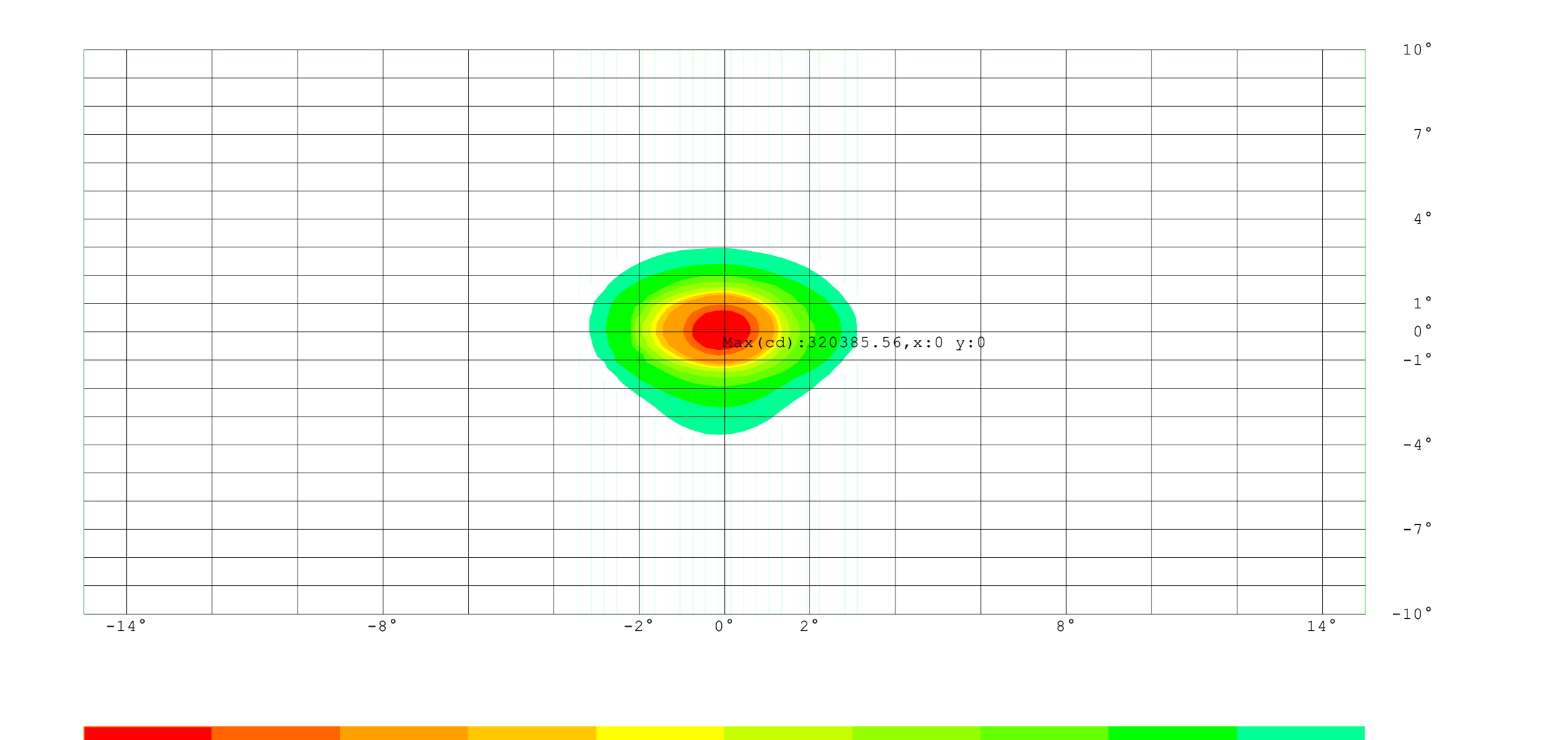
Task: Click the -2° horizontal axis label
Action: pos(639,627)
